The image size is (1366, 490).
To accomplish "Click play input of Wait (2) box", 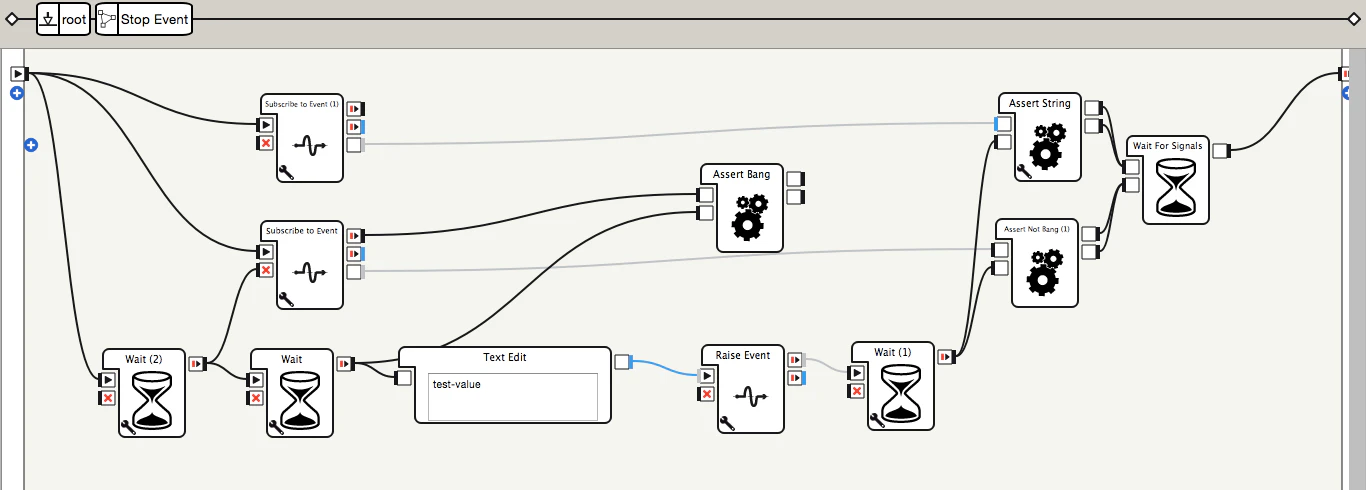I will pos(107,380).
